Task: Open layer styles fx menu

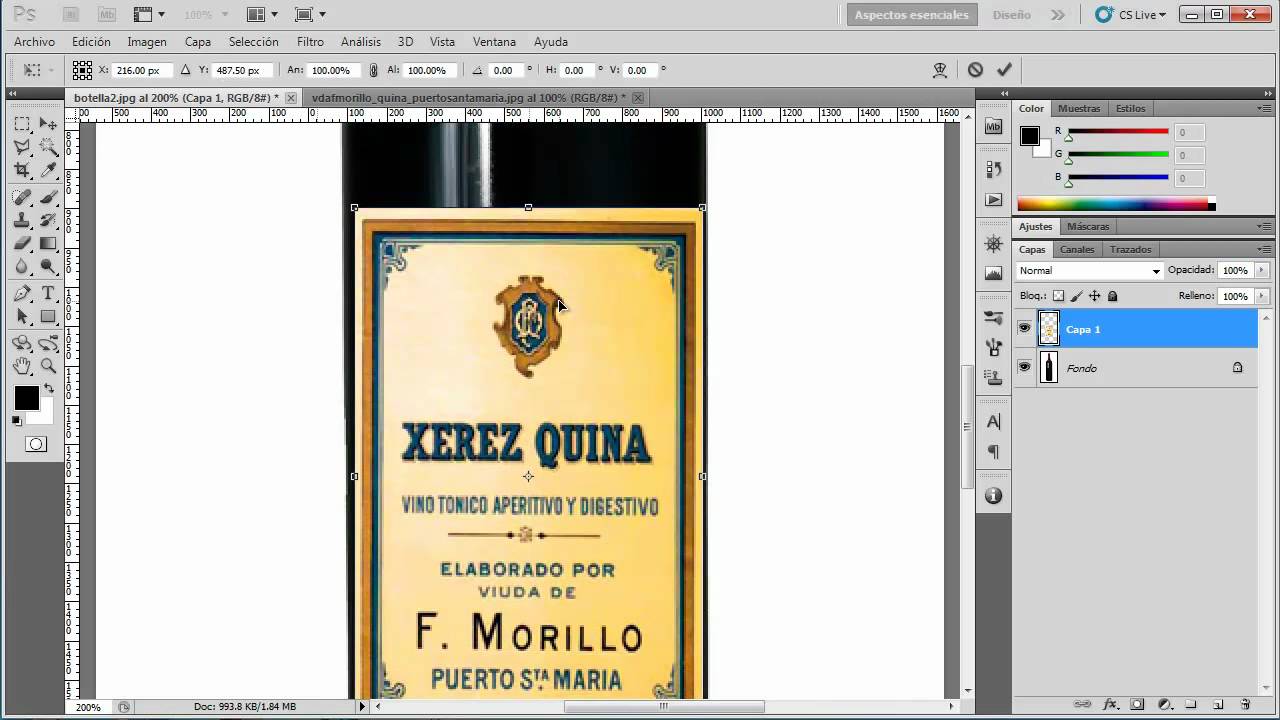Action: [x=1110, y=705]
